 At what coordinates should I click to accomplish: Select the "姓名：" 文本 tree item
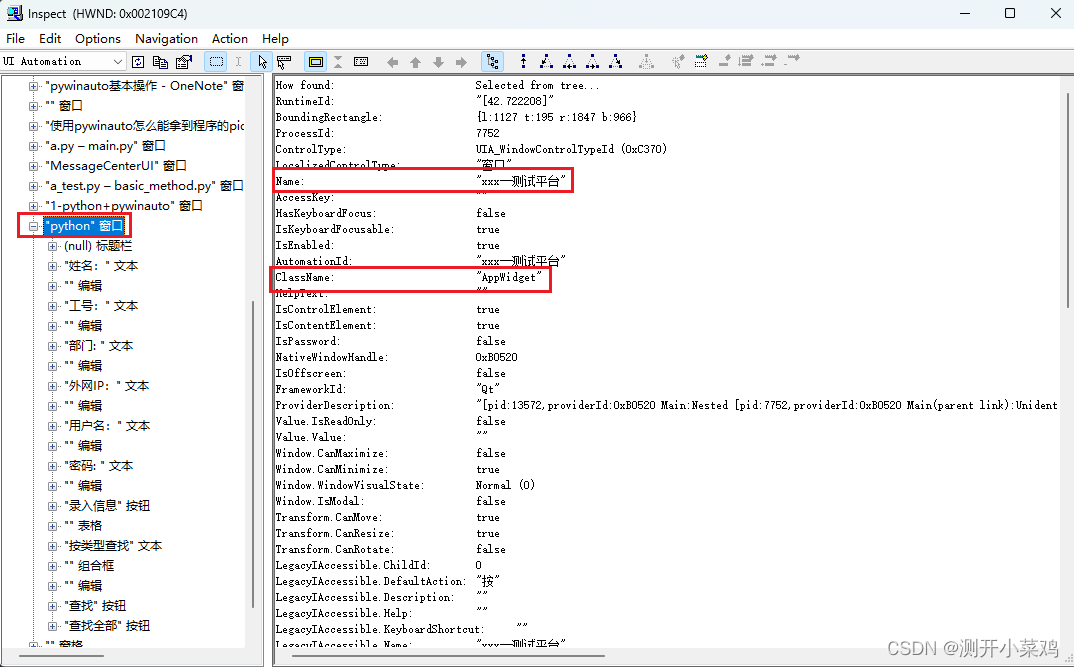[101, 266]
